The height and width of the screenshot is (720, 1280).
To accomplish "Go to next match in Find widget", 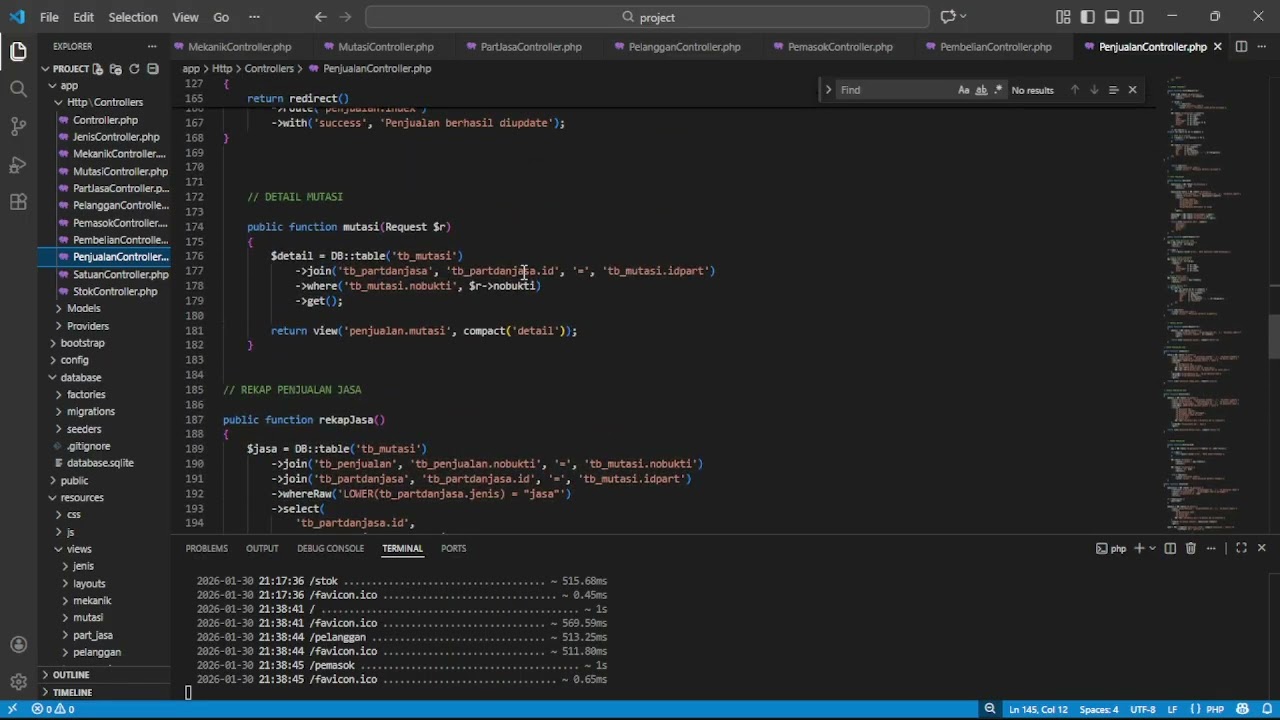I will [x=1094, y=90].
